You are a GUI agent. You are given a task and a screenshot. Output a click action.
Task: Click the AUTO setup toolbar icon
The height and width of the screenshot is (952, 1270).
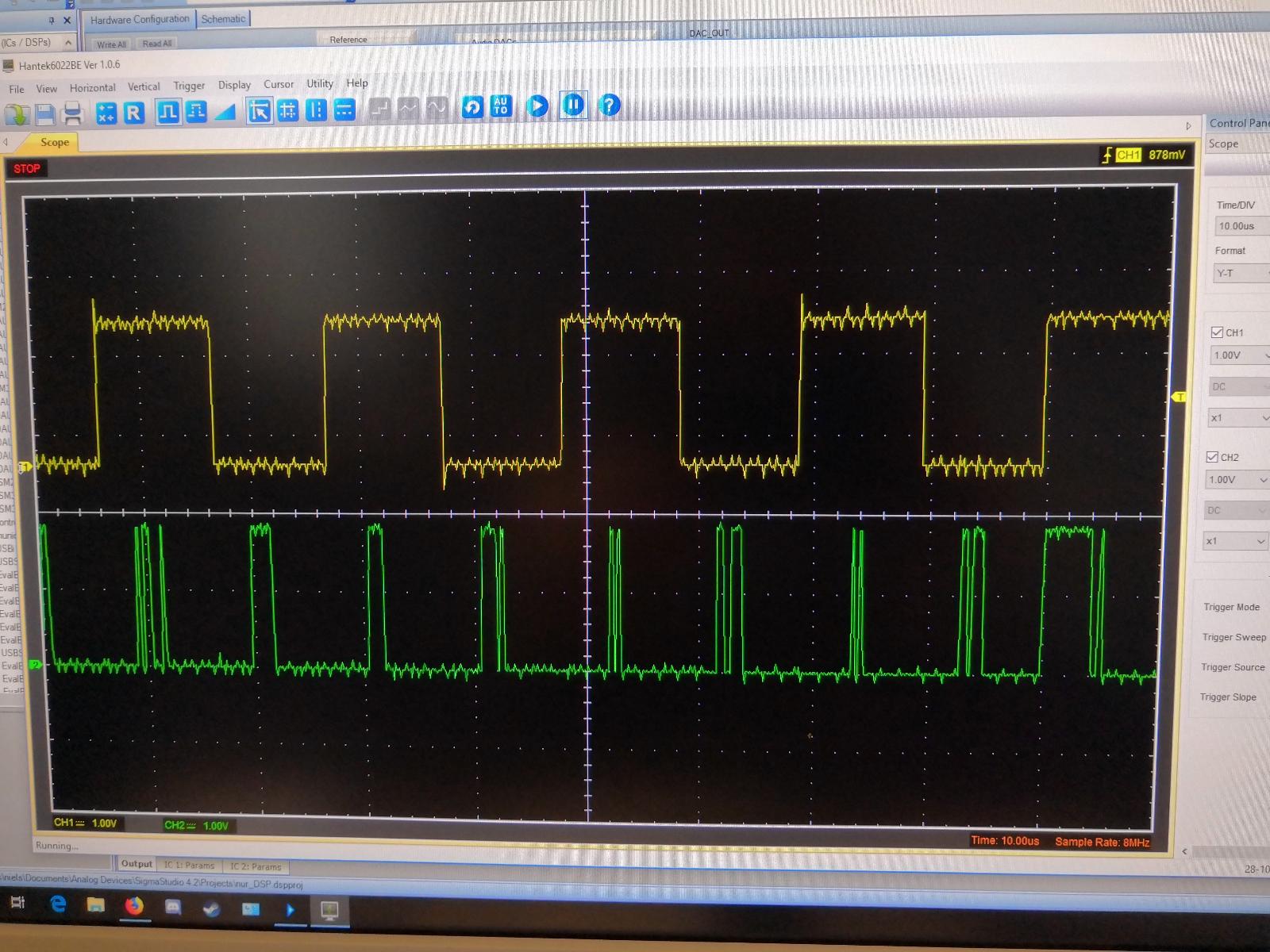pyautogui.click(x=501, y=106)
